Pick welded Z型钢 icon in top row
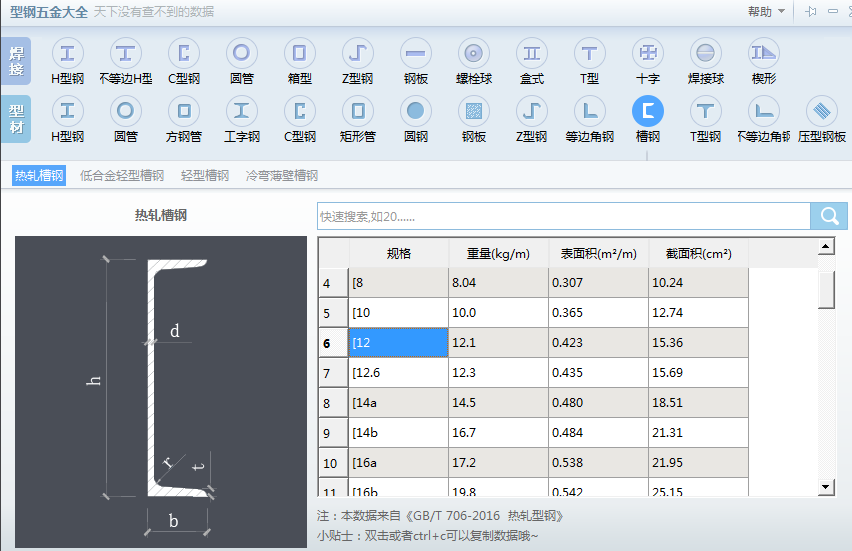 (x=358, y=53)
